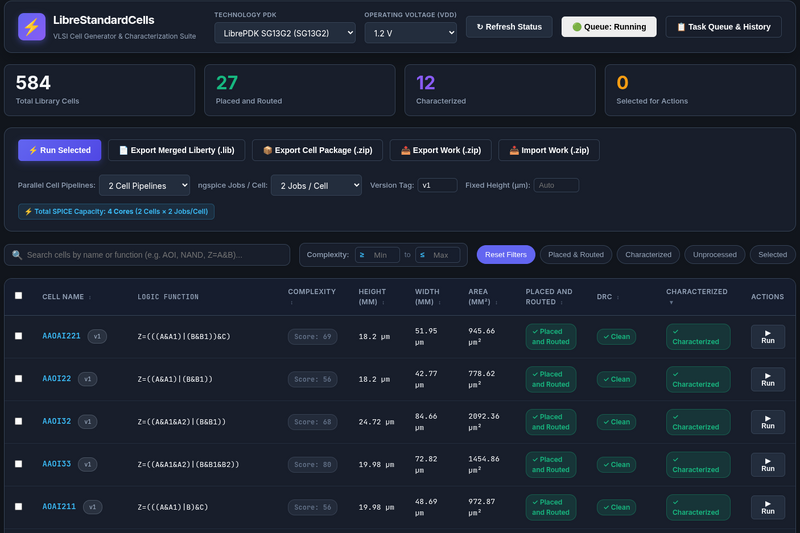Click the search magnifier icon
This screenshot has height=533, width=800.
17,255
